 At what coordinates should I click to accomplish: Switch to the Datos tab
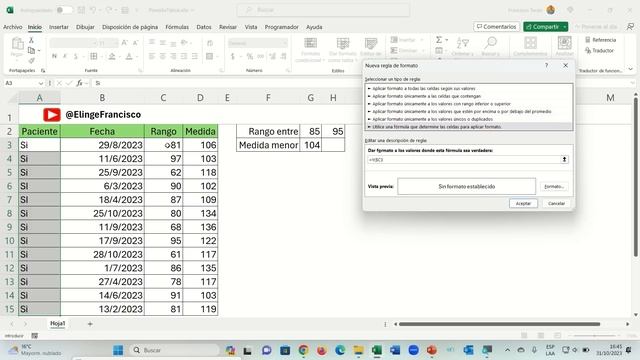pos(204,27)
